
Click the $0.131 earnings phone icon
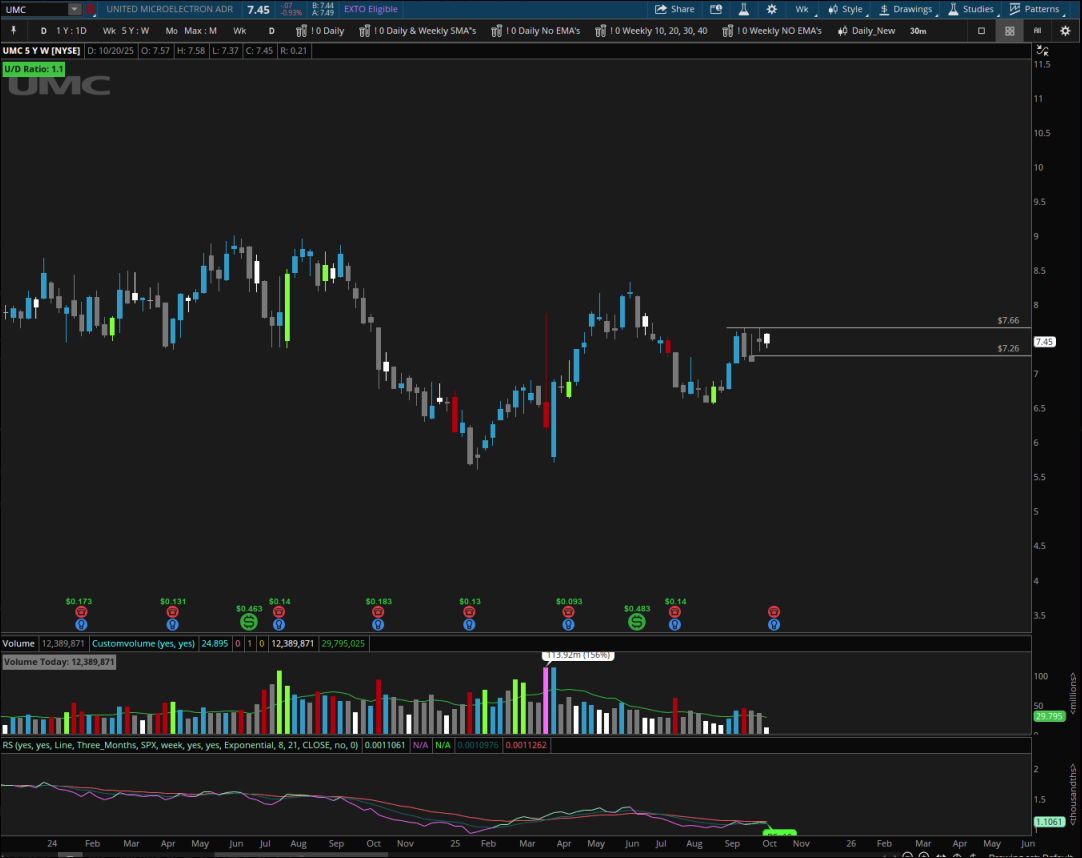(173, 612)
